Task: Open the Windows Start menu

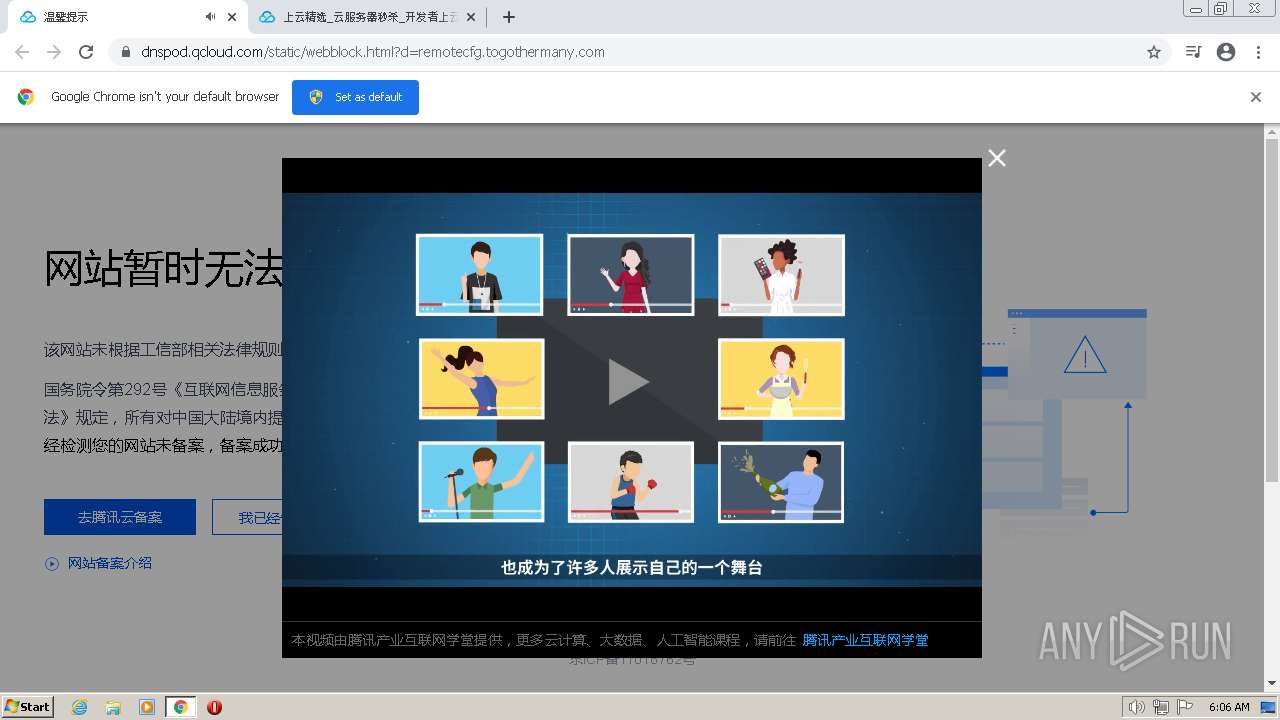Action: point(28,707)
